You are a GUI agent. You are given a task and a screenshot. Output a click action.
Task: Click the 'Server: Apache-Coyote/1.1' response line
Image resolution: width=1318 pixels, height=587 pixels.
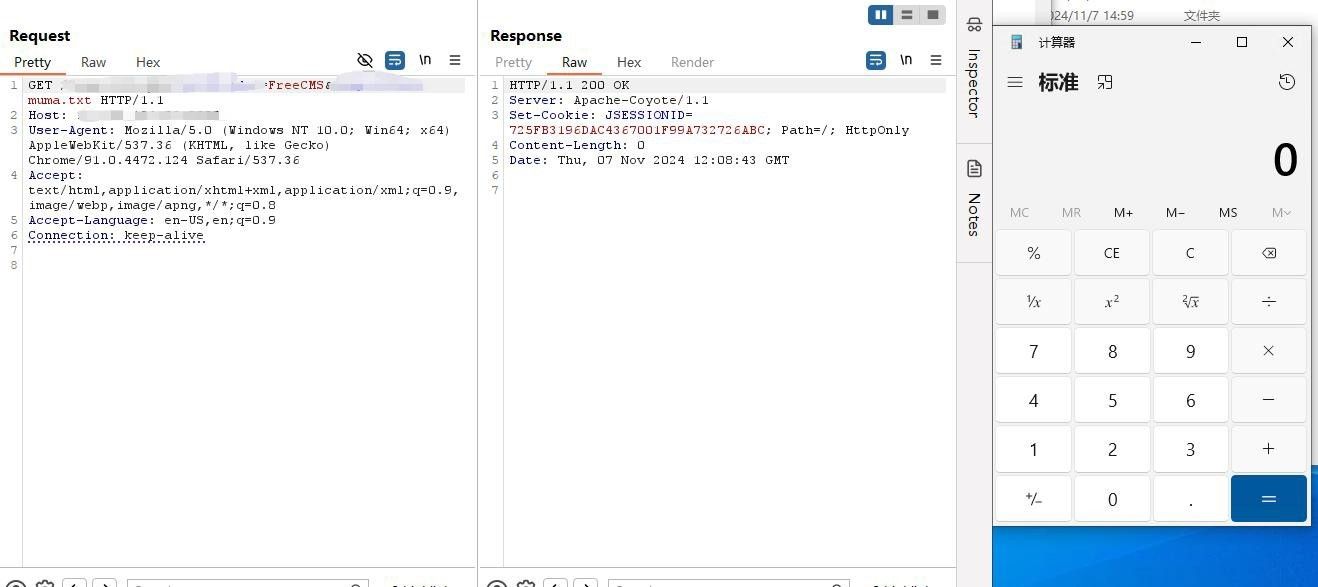click(609, 100)
